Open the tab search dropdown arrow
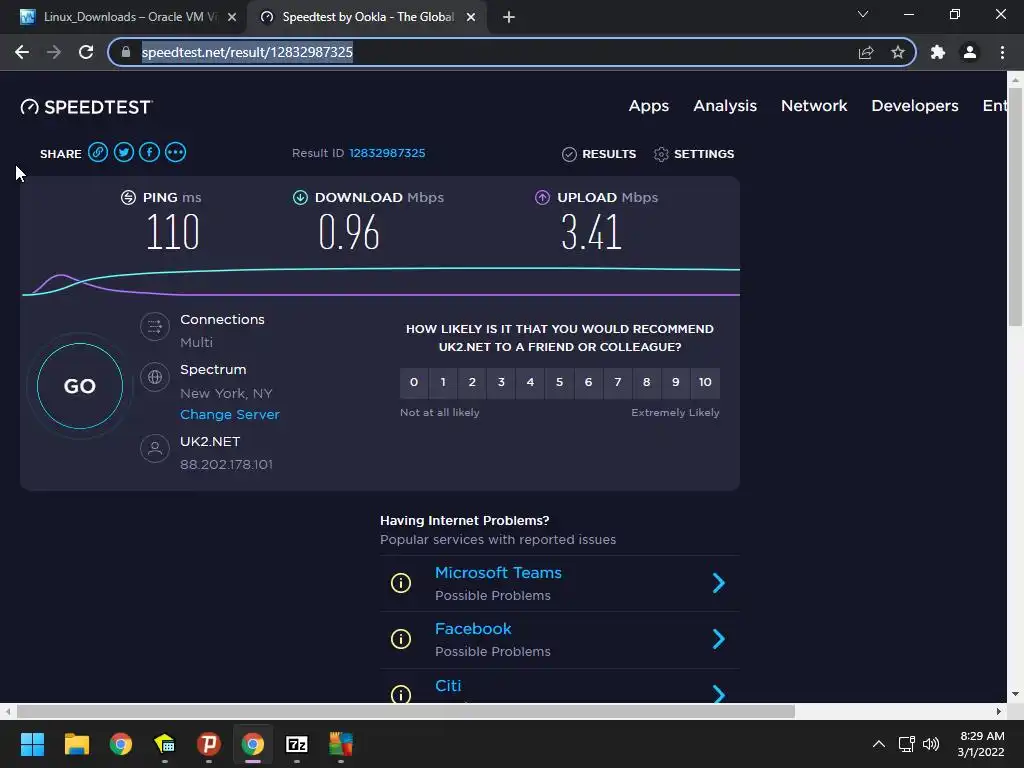 (x=863, y=14)
